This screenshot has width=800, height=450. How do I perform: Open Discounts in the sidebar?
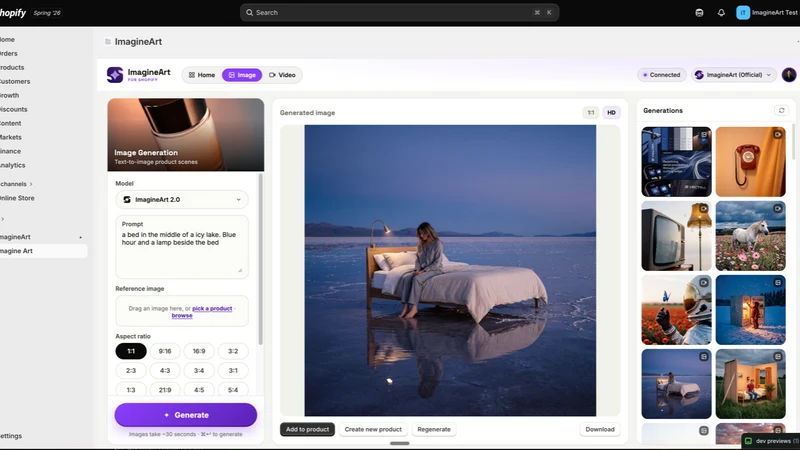13,109
